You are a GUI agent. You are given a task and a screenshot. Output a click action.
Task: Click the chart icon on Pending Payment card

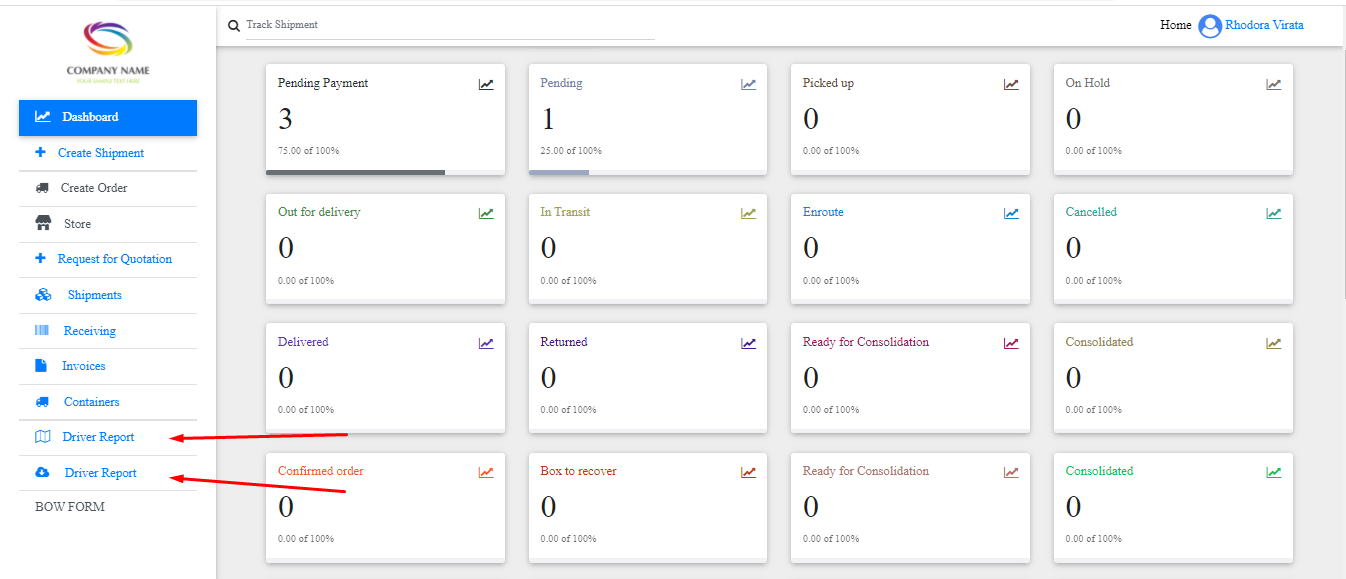[x=486, y=84]
